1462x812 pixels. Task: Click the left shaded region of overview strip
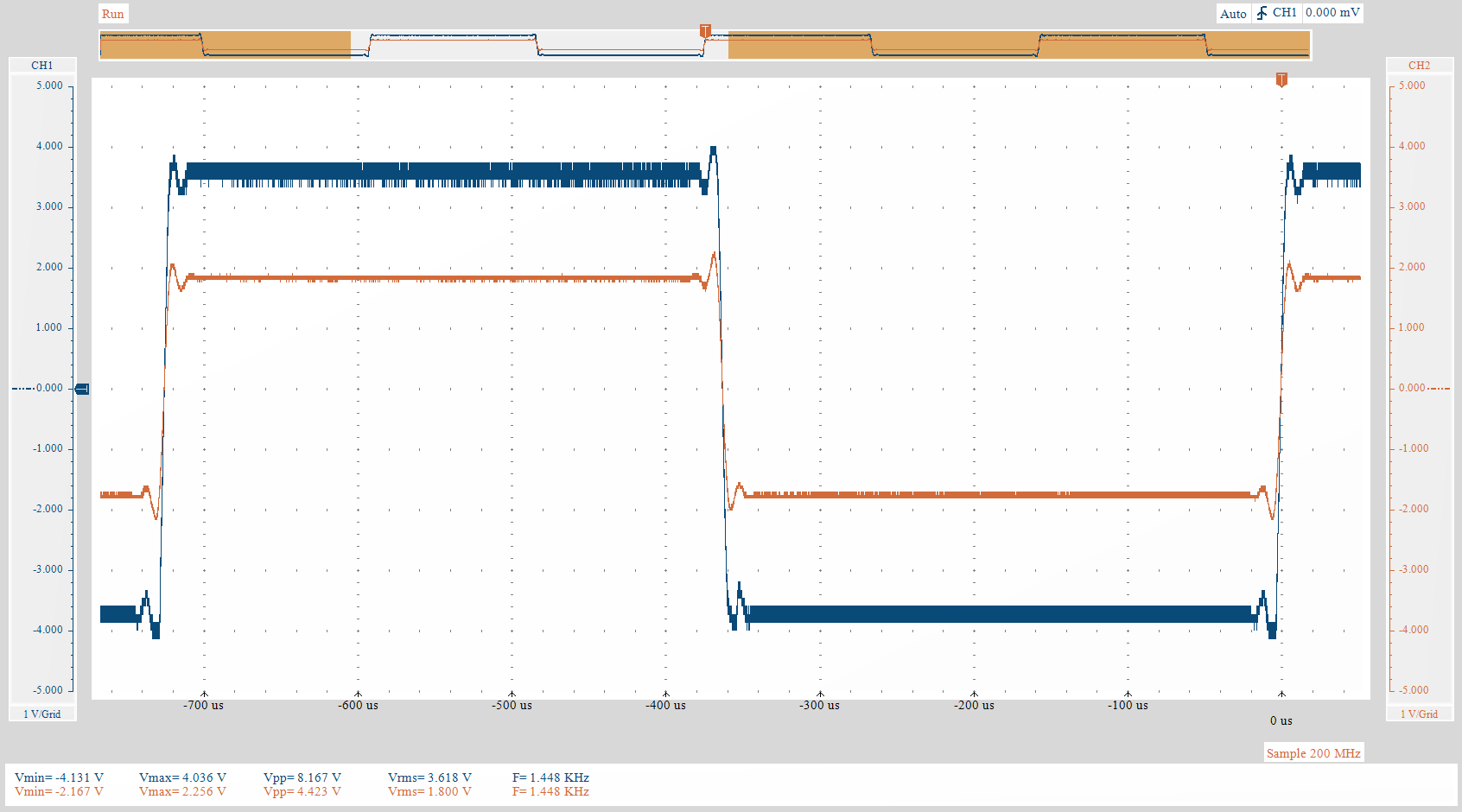[x=225, y=44]
